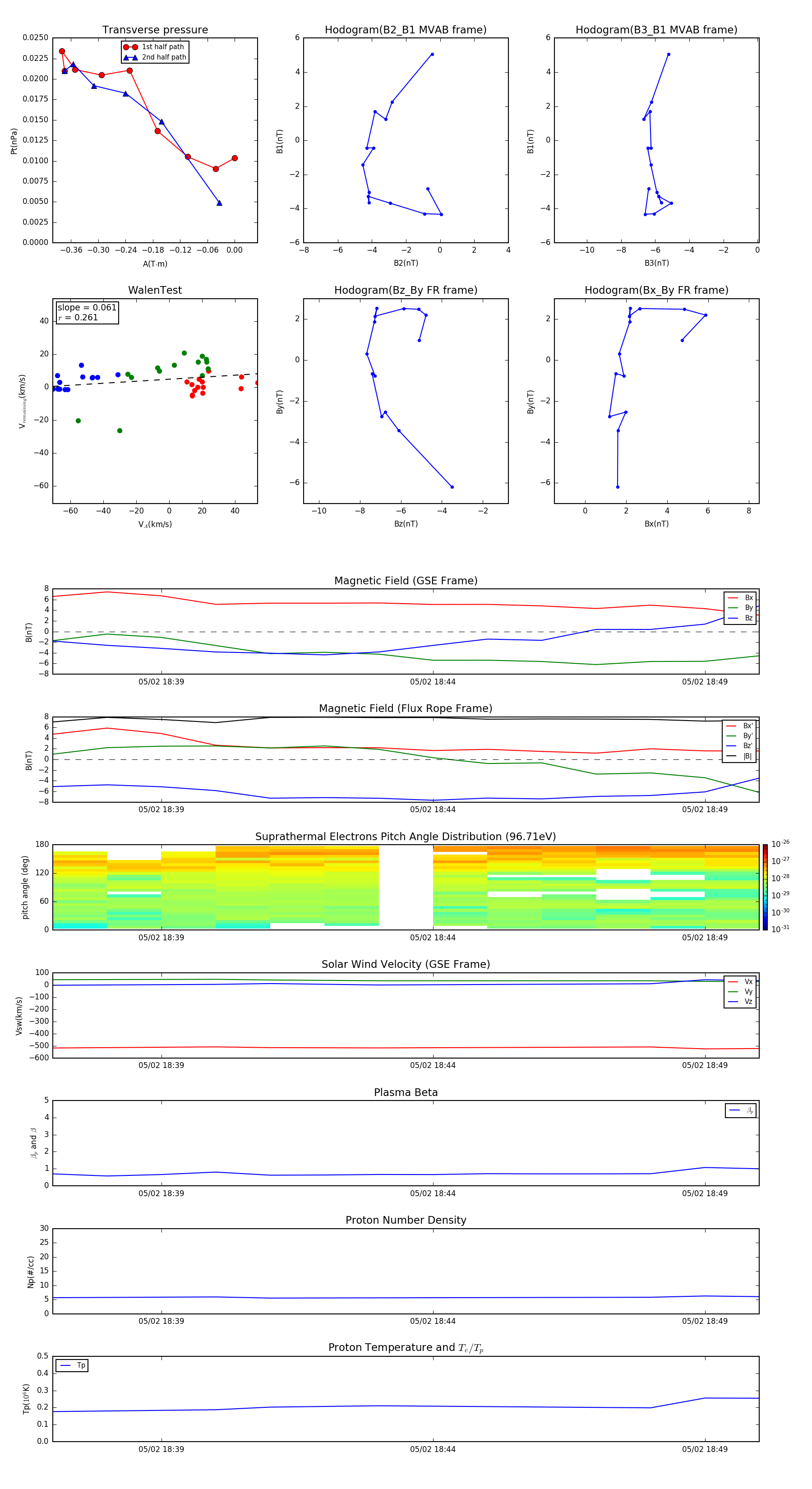This screenshot has width=812, height=1489.
Task: Click 'By' in the GSE magnetic field legend
Action: coord(748,607)
